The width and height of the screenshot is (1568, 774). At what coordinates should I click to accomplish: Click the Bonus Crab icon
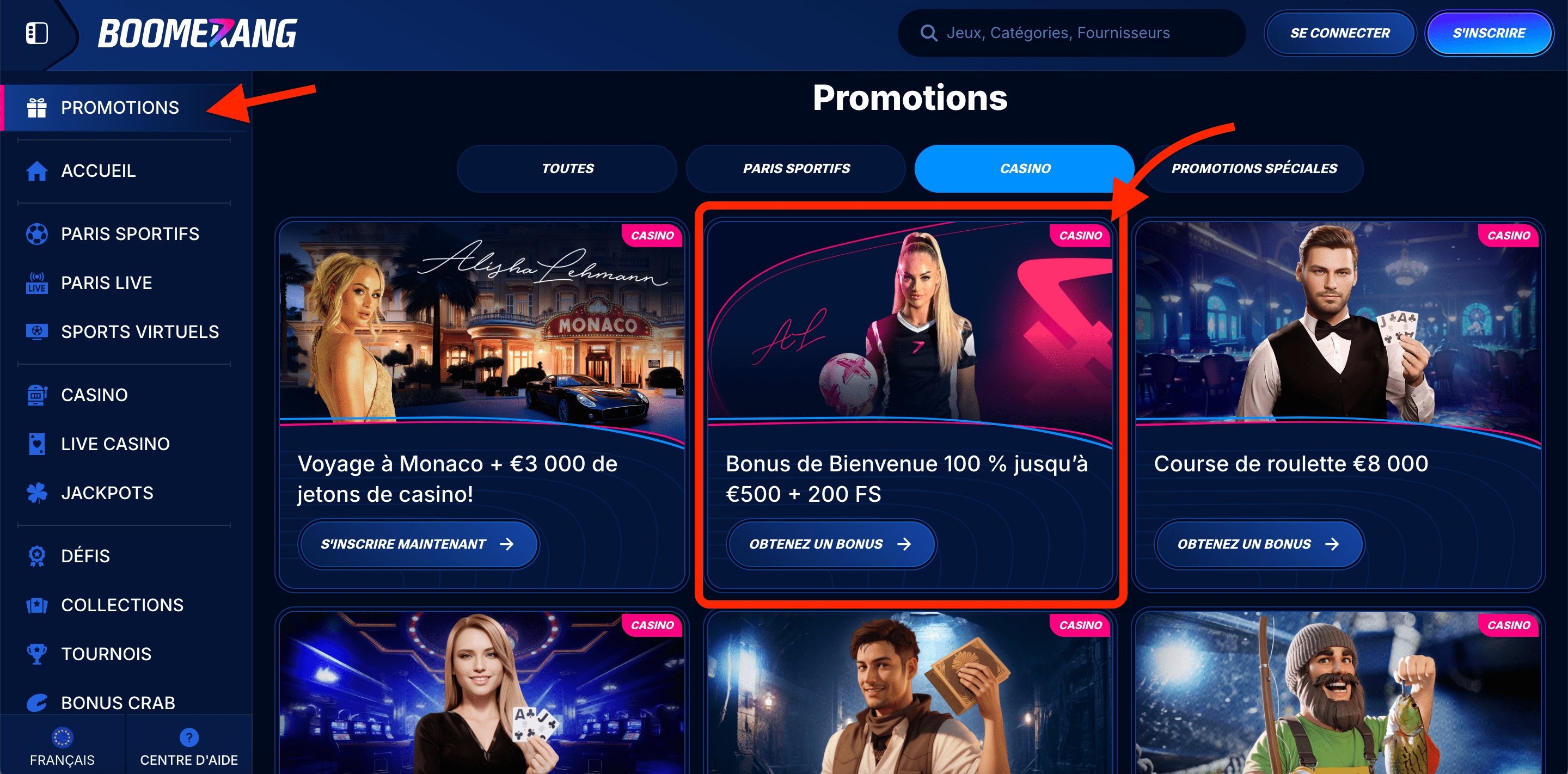point(36,703)
